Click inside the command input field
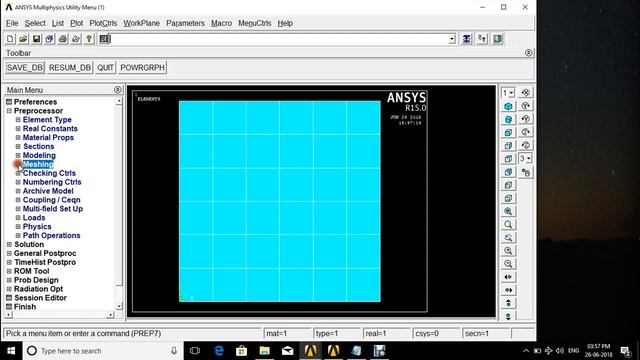The image size is (640, 360). click(280, 39)
